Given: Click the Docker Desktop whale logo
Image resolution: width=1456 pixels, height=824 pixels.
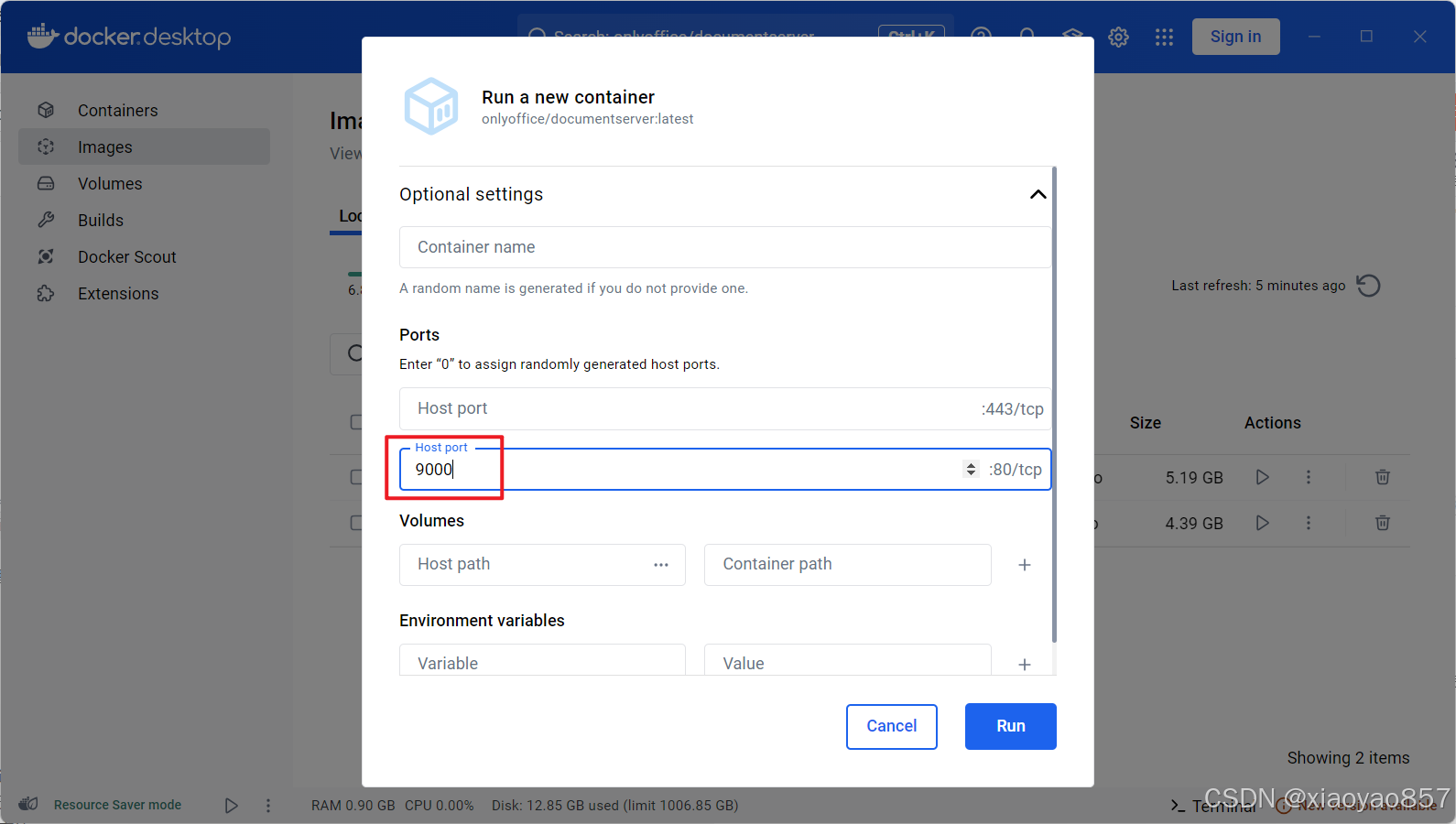Looking at the screenshot, I should pyautogui.click(x=43, y=36).
